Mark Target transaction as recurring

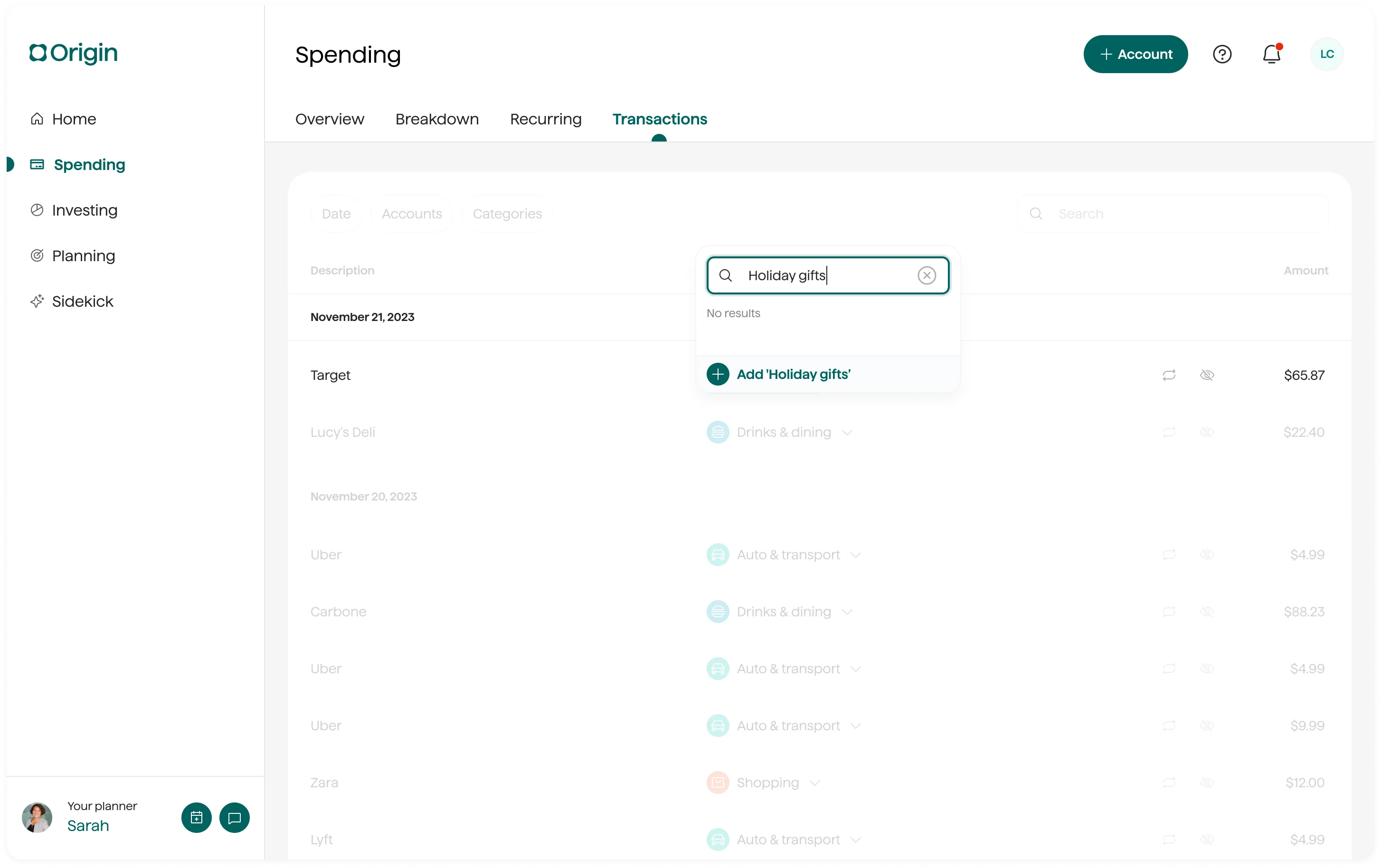coord(1169,375)
